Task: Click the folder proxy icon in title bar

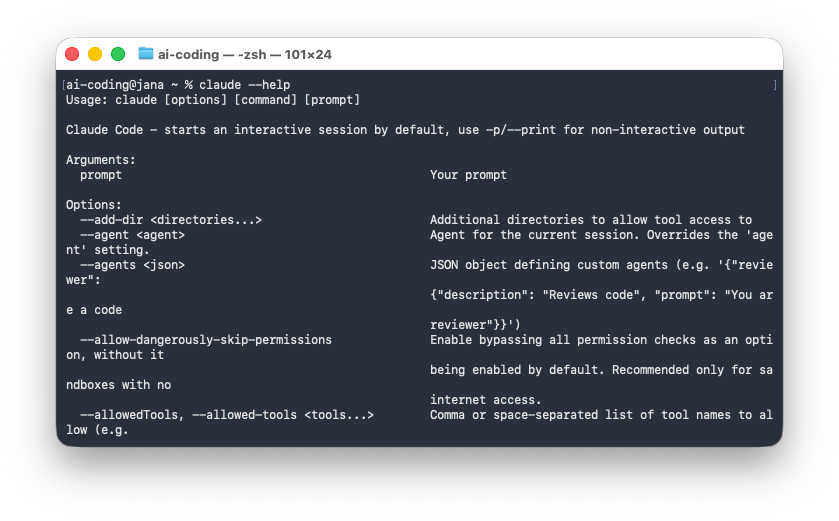Action: (146, 54)
